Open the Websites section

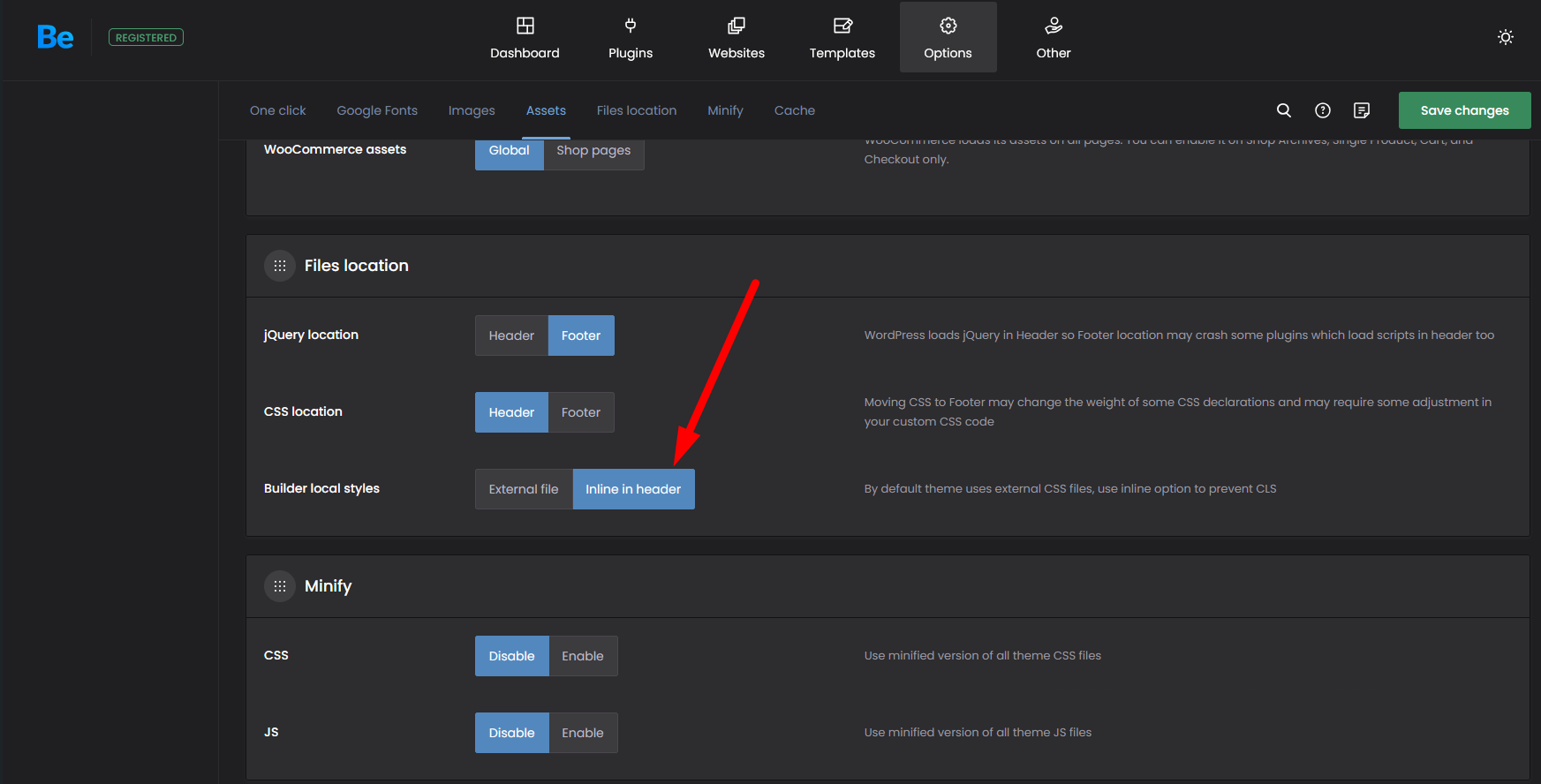737,37
